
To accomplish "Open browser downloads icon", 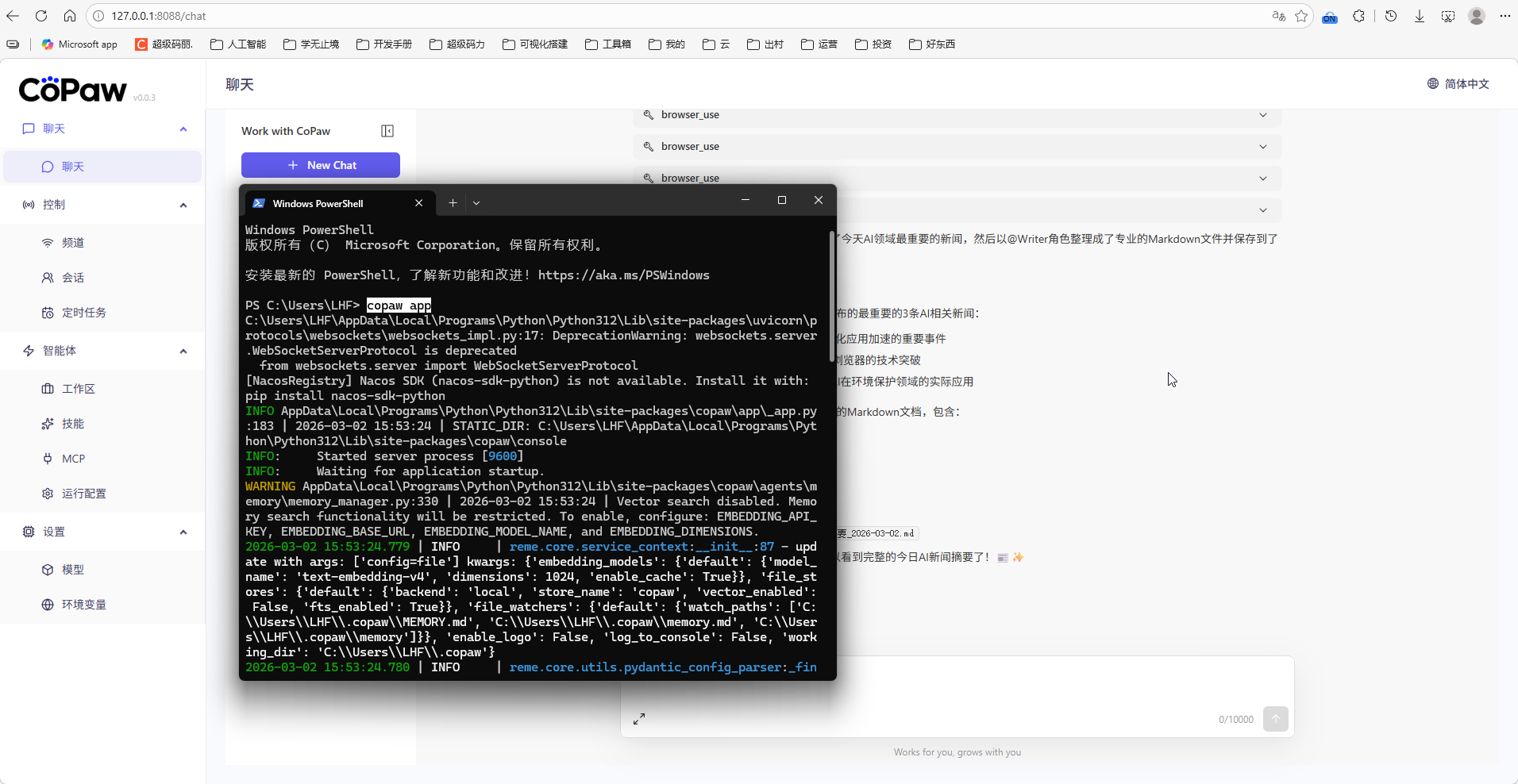I will (x=1420, y=16).
